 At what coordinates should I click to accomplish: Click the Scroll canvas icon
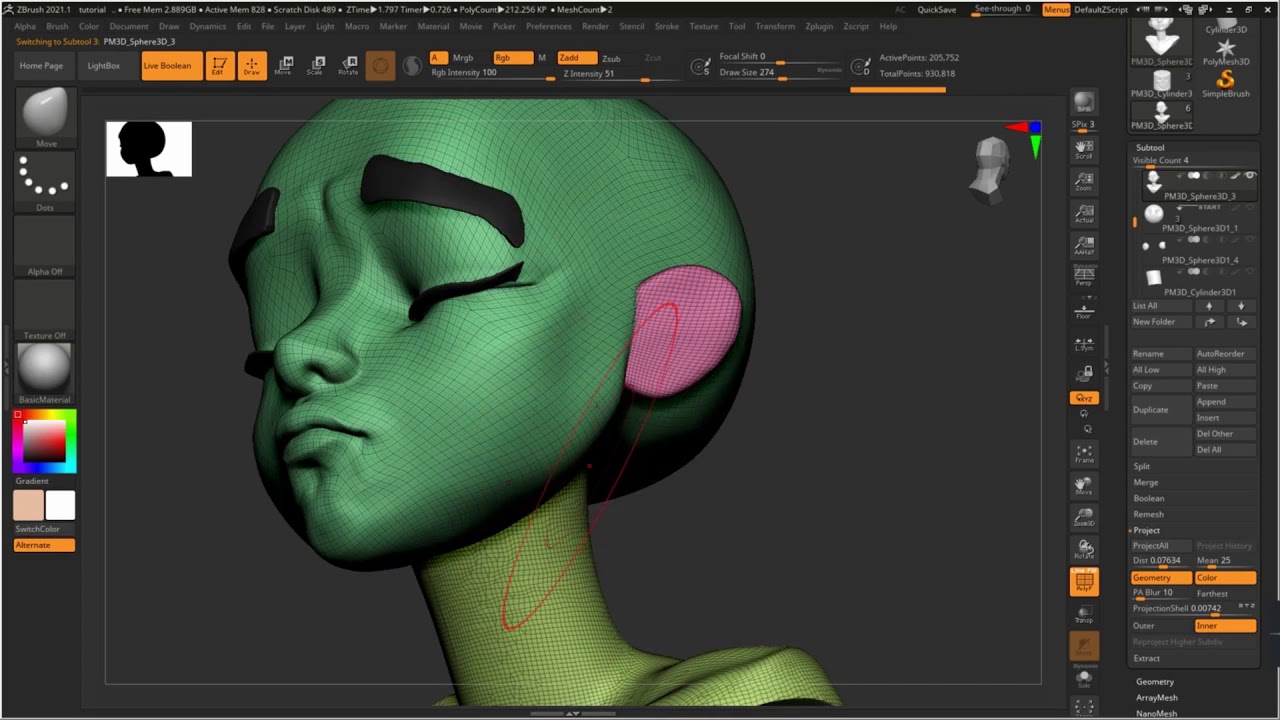(x=1084, y=150)
